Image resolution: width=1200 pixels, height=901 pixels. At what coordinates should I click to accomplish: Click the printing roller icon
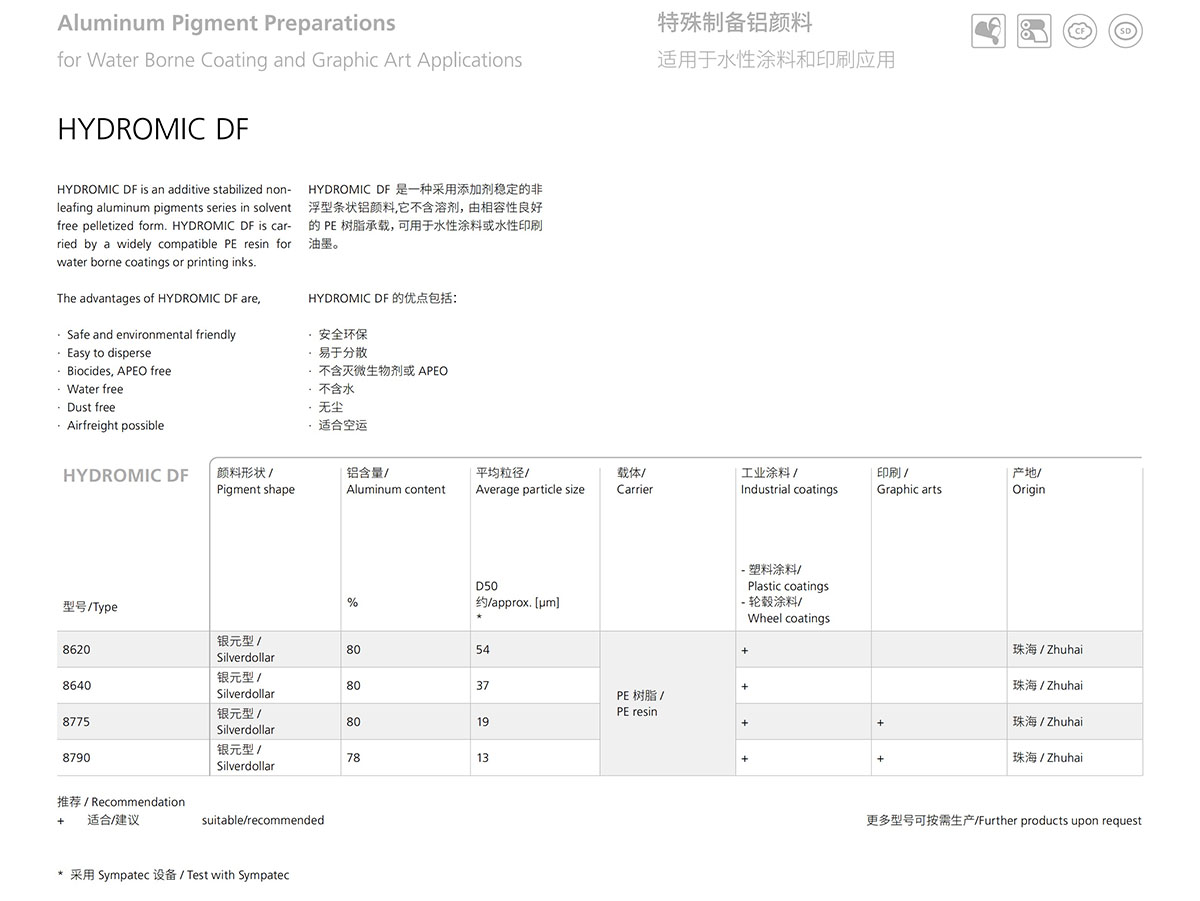tap(1034, 32)
